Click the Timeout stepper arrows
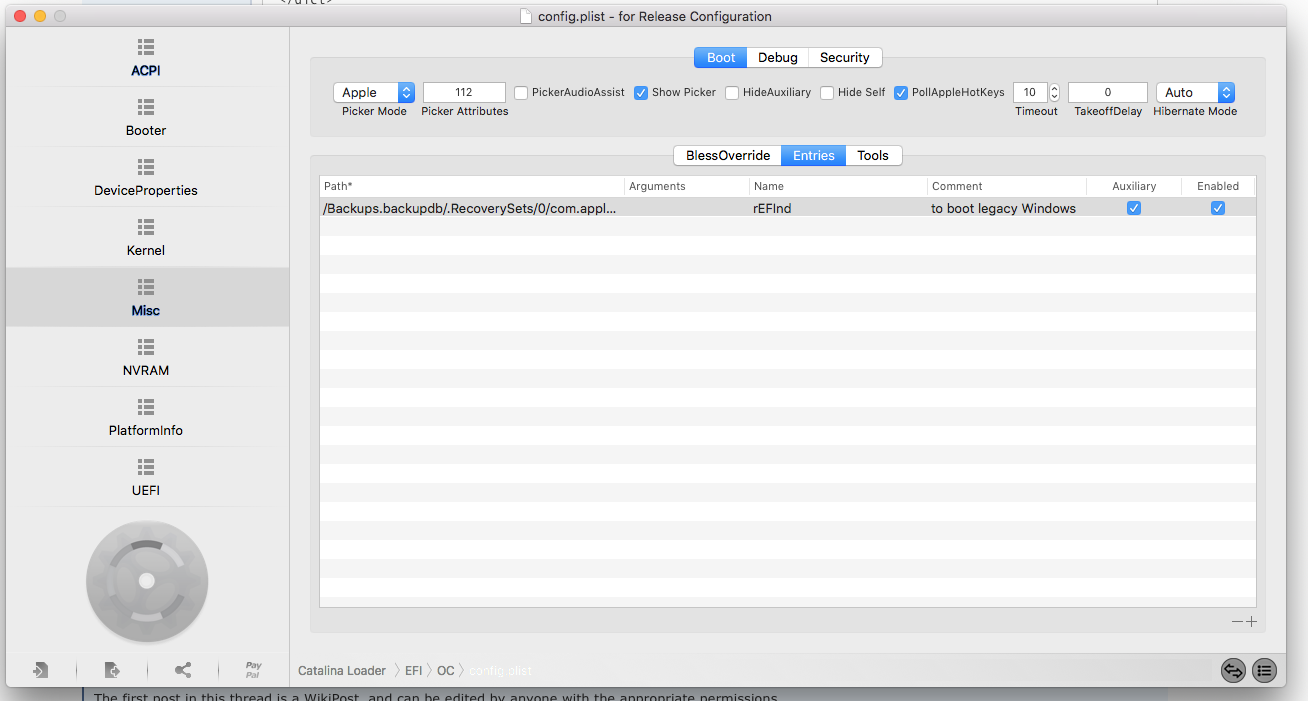Viewport: 1308px width, 701px height. click(x=1054, y=92)
